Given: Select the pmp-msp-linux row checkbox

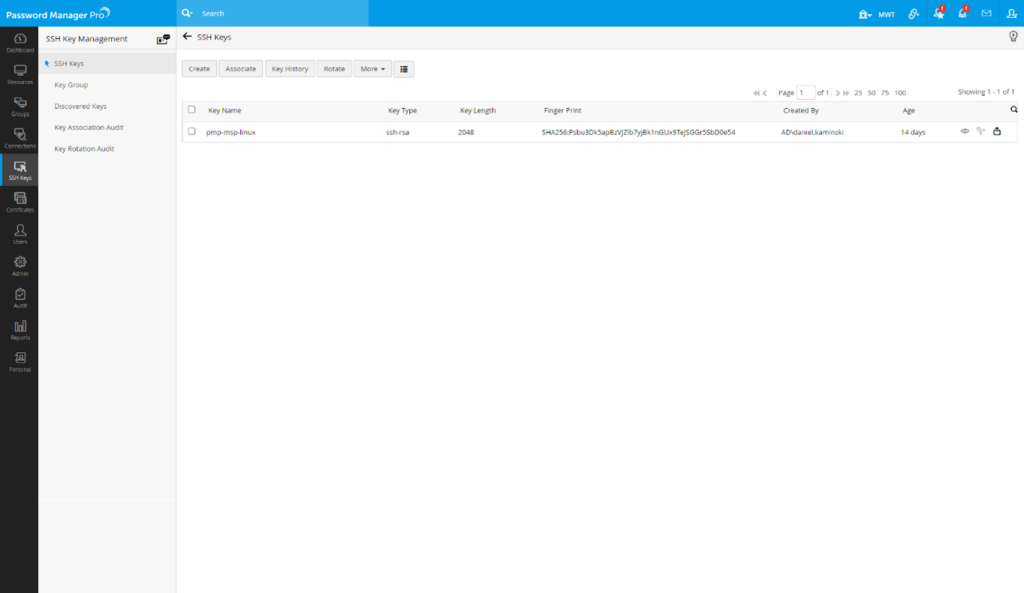Looking at the screenshot, I should 192,131.
